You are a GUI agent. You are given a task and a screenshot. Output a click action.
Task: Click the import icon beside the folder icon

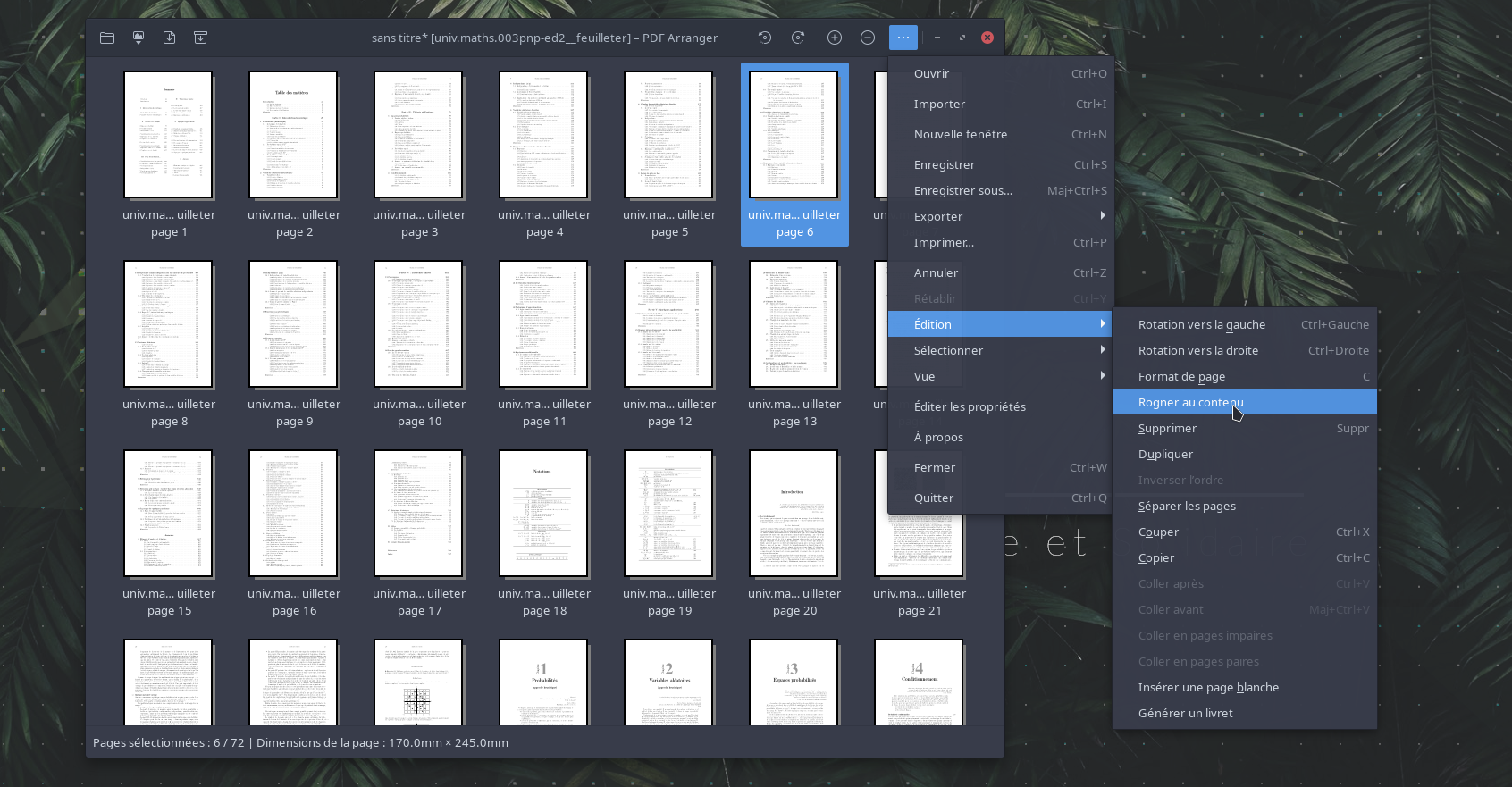(139, 38)
